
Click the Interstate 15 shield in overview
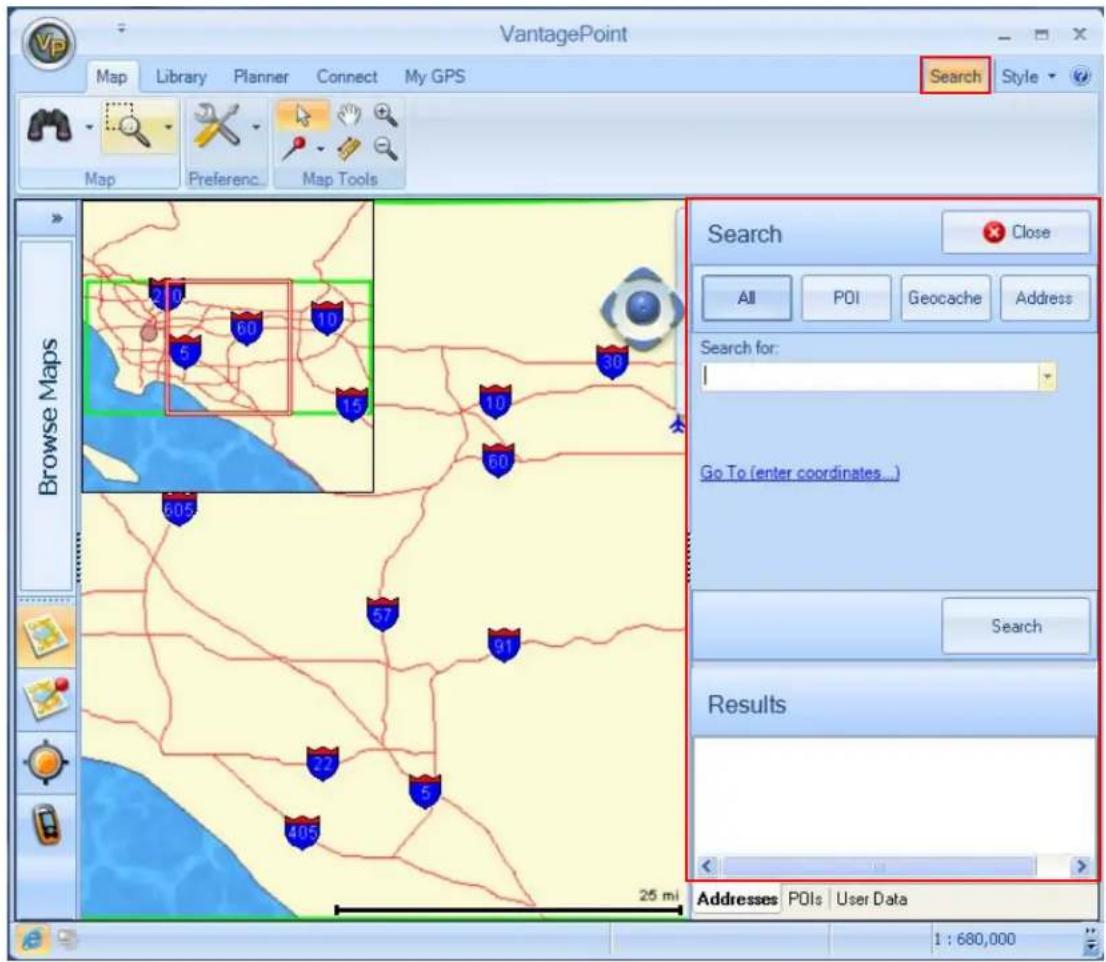[352, 404]
